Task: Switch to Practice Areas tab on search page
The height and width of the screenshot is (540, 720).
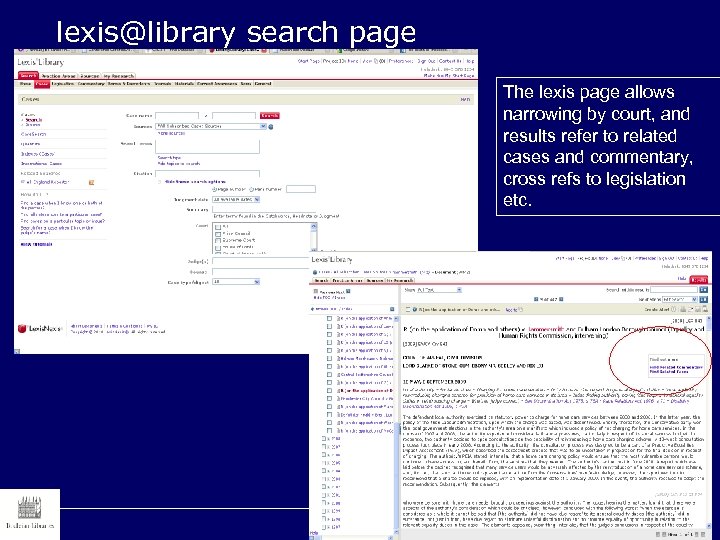Action: click(x=58, y=76)
